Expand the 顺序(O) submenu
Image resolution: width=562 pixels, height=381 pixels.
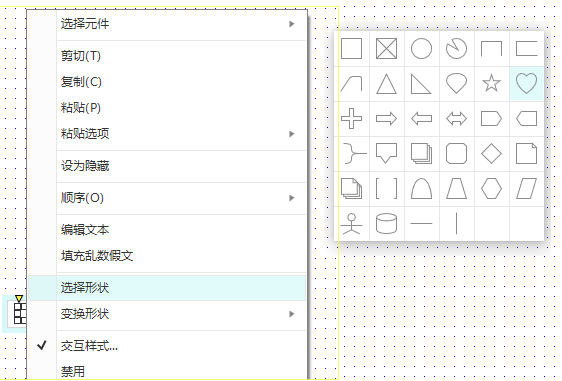click(167, 198)
